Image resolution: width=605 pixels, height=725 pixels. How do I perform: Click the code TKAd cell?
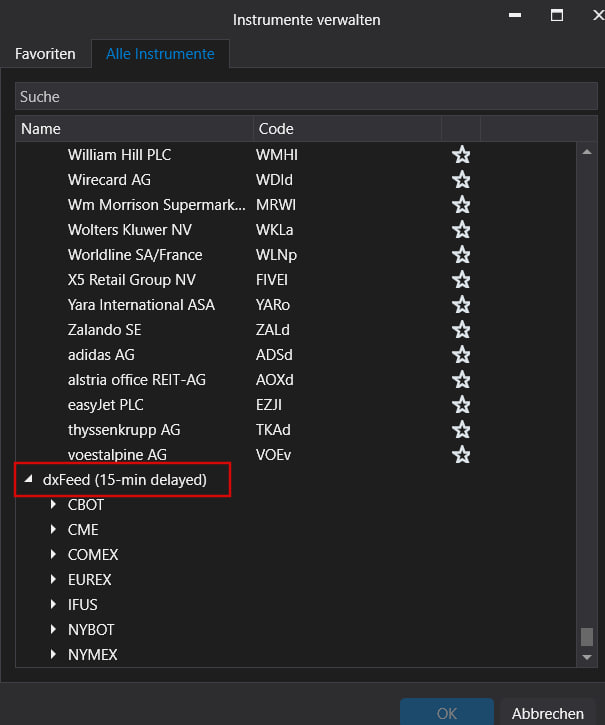pos(273,430)
